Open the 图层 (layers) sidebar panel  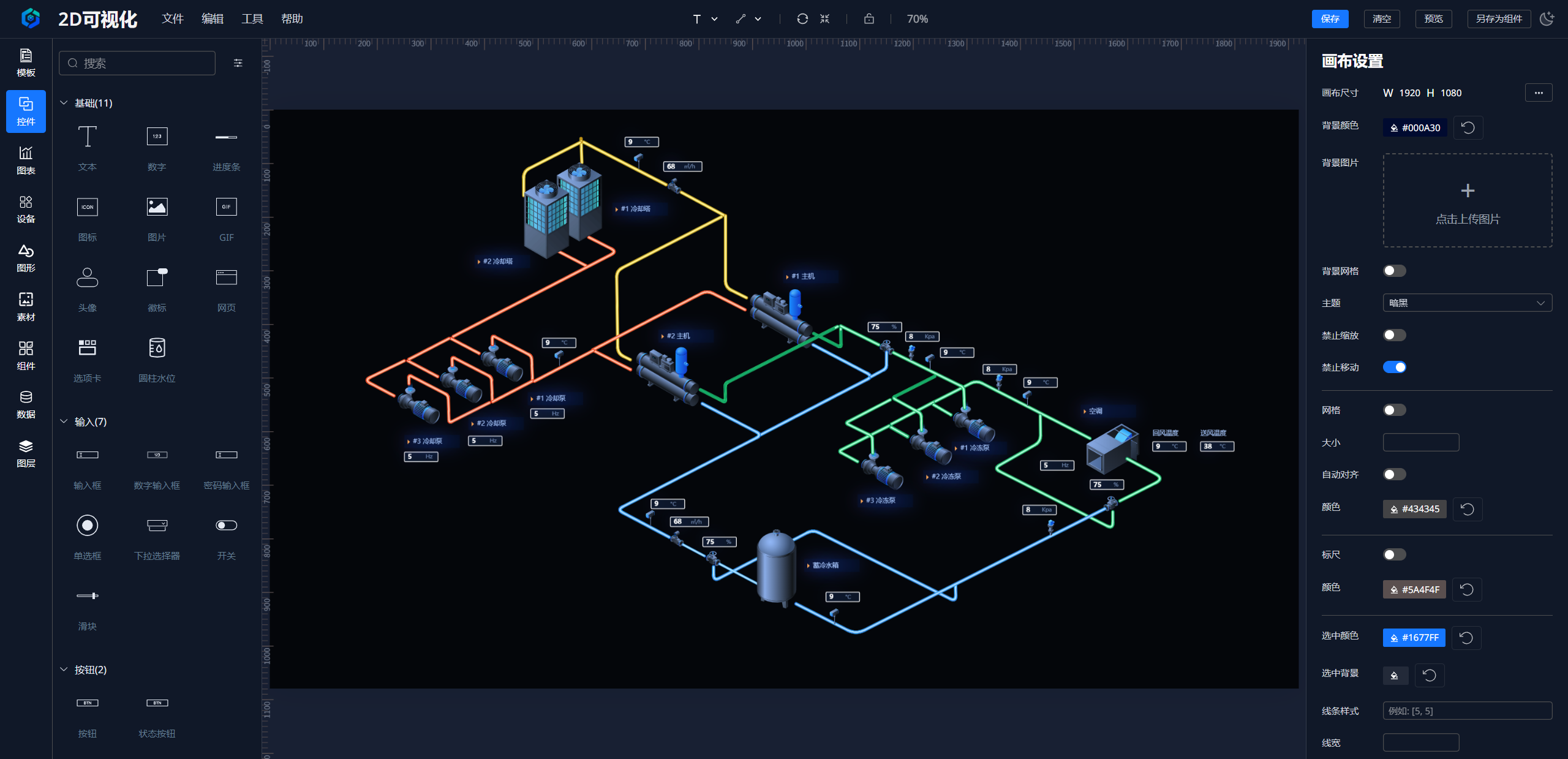tap(26, 453)
